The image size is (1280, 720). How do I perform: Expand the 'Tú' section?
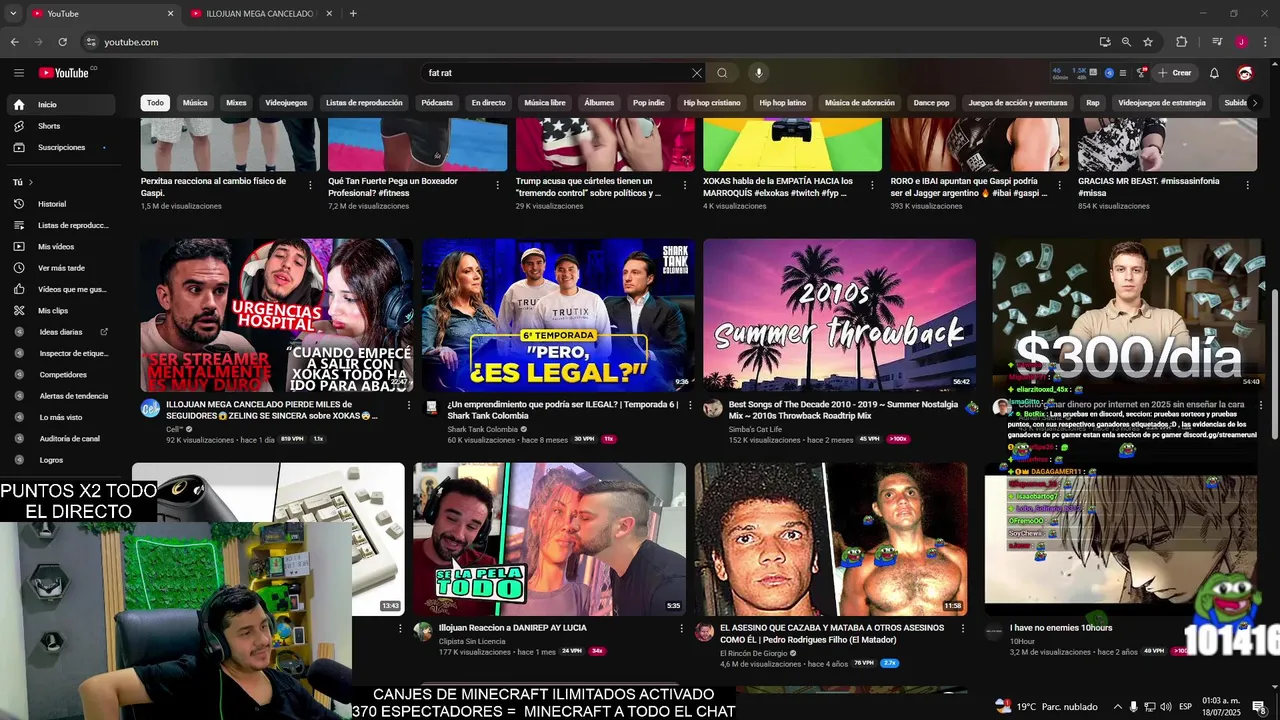(23, 182)
